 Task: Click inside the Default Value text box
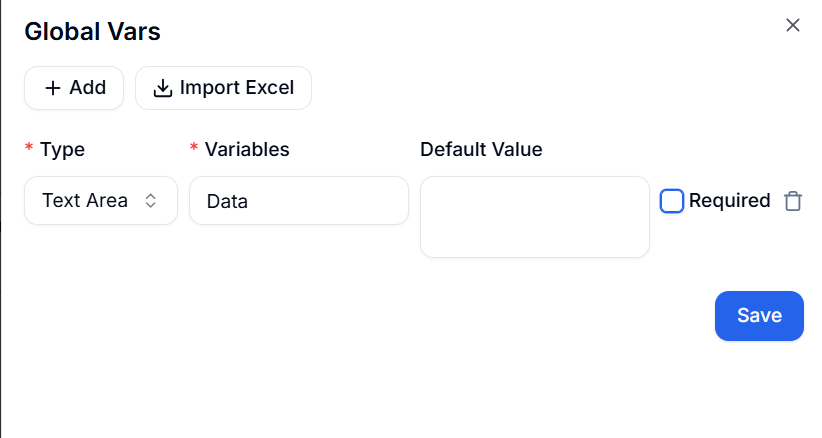[534, 217]
